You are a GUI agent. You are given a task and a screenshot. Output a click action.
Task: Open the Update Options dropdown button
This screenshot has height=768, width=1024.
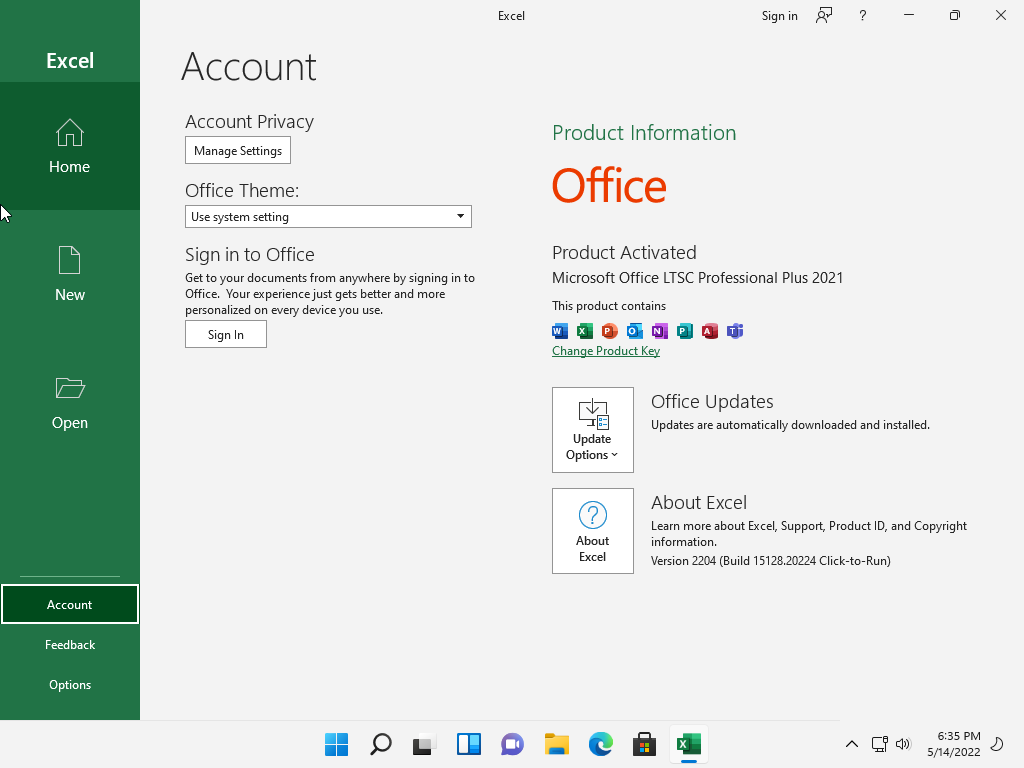pos(592,430)
